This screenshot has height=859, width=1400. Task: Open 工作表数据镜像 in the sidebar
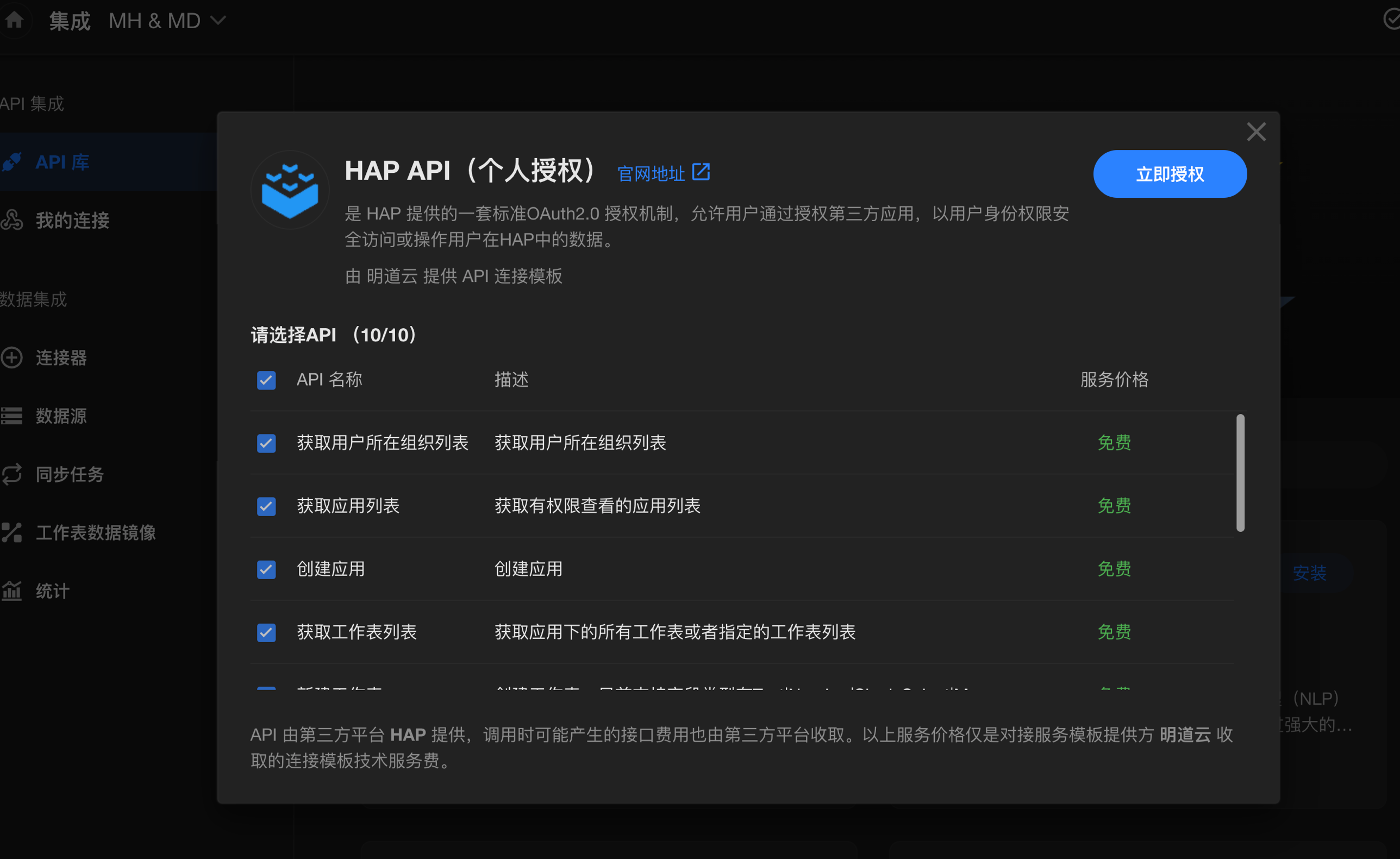tap(96, 532)
